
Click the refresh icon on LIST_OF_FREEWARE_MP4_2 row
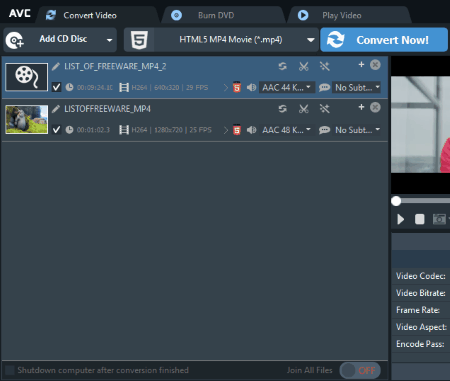(x=283, y=66)
